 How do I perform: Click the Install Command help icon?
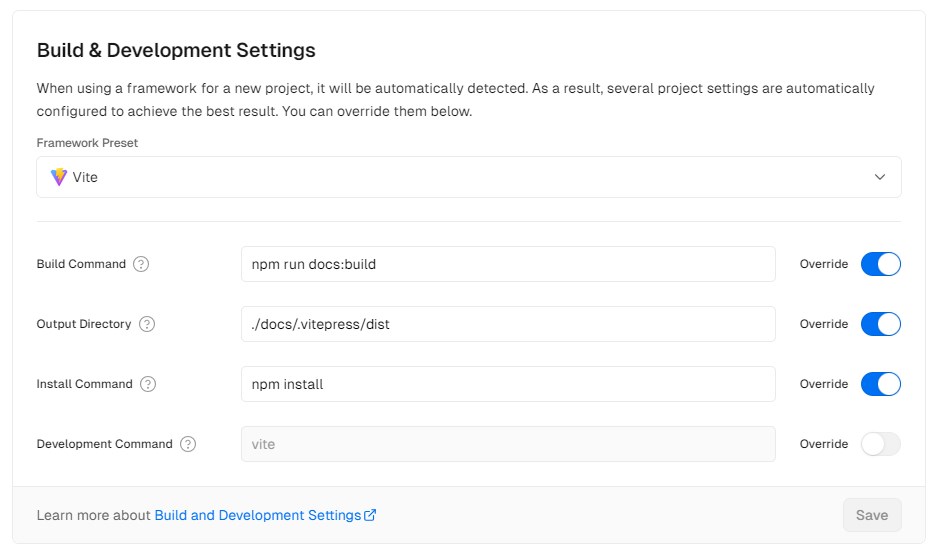pyautogui.click(x=148, y=384)
